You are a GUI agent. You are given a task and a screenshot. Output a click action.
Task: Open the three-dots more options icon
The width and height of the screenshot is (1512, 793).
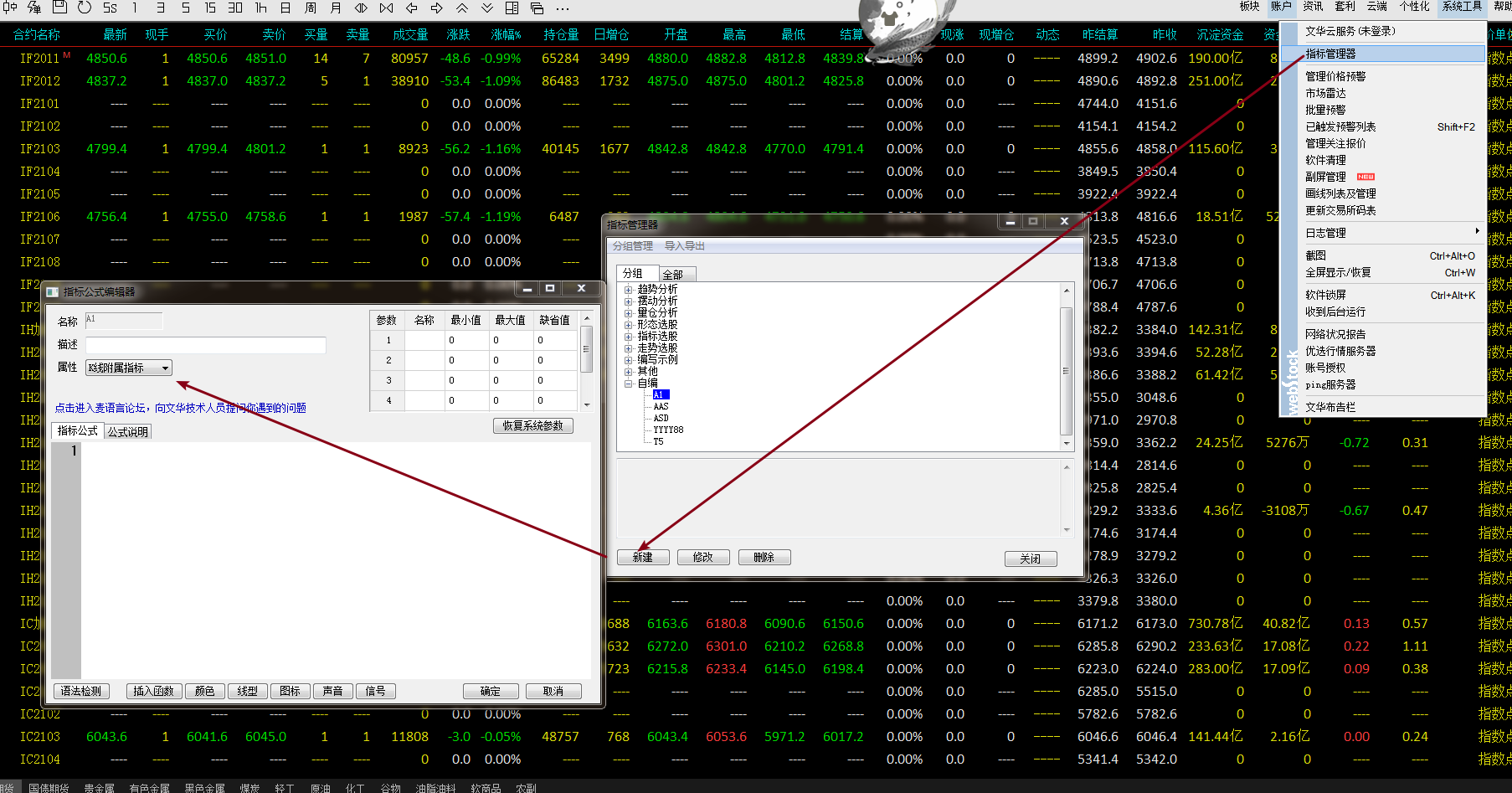pos(563,8)
